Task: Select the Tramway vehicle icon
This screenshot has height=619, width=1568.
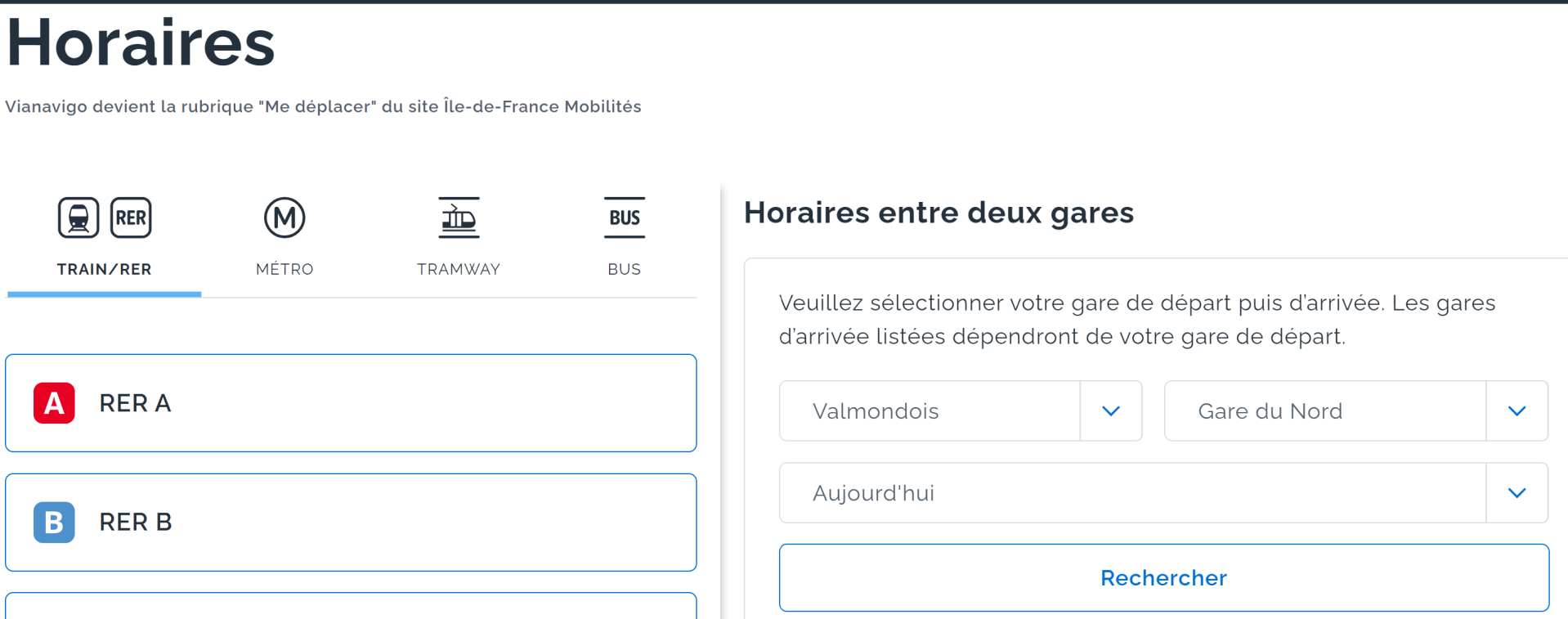Action: [459, 218]
